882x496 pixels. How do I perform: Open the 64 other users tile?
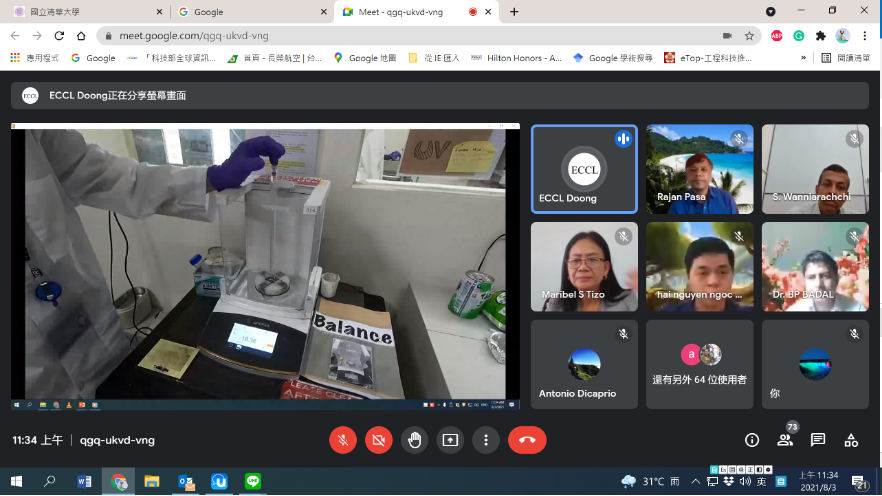pyautogui.click(x=699, y=364)
